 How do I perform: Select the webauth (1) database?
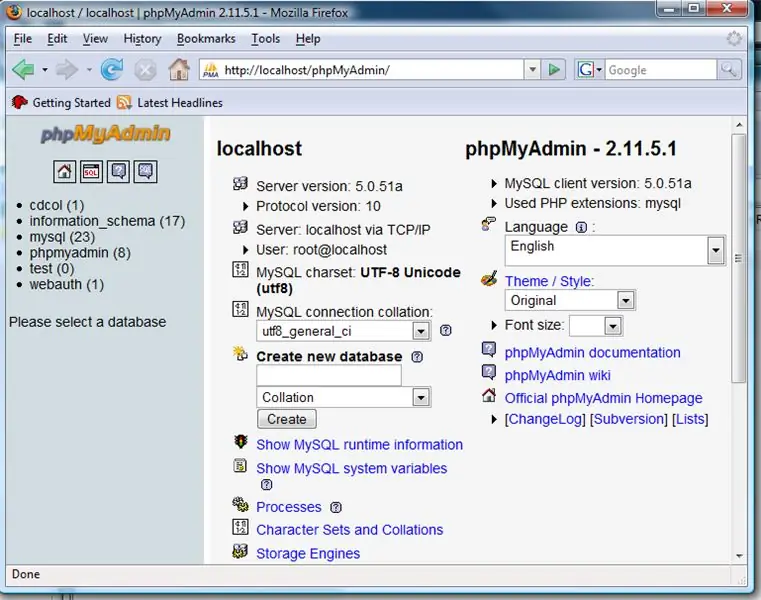click(67, 284)
